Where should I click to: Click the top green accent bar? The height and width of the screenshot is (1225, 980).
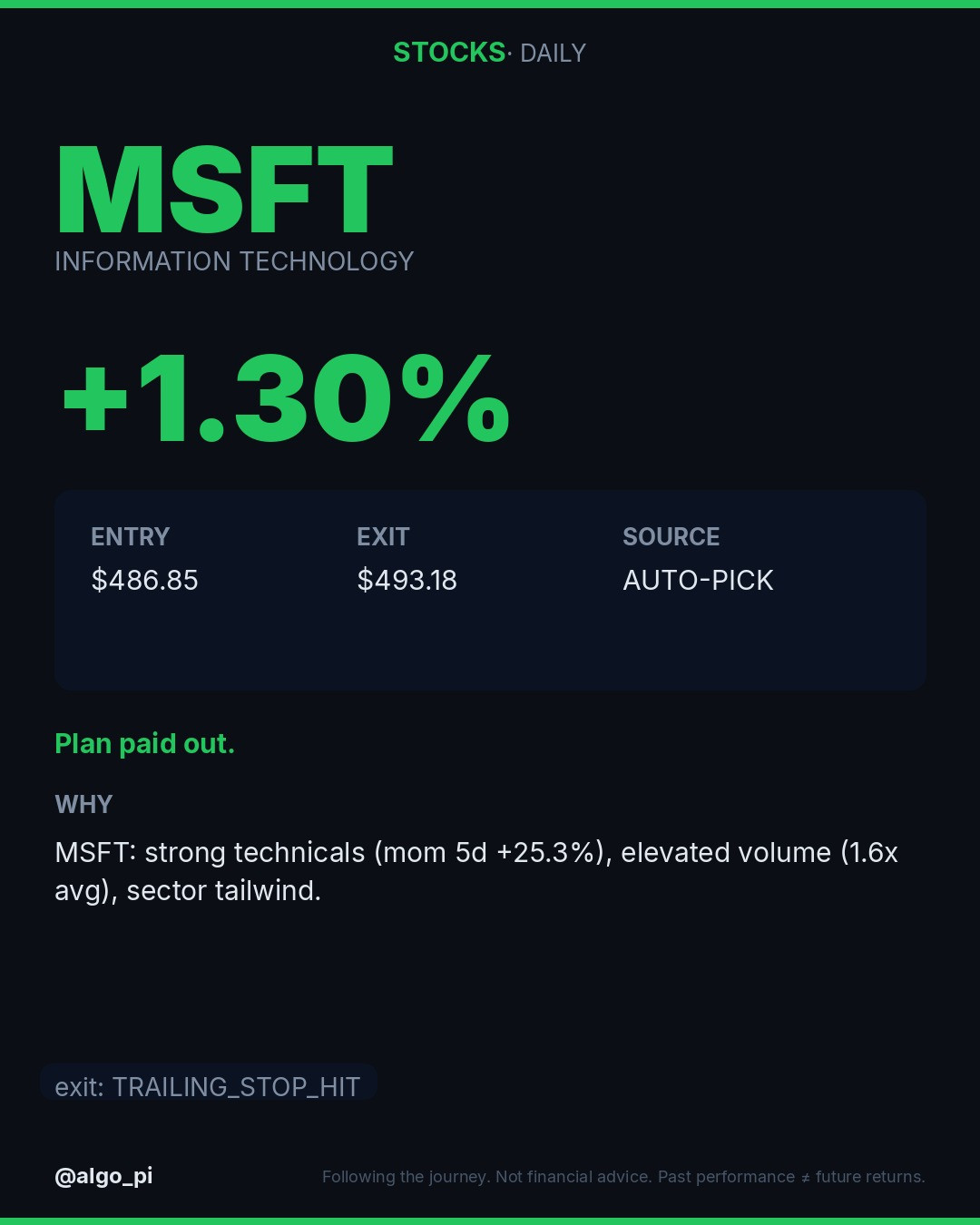pos(490,4)
